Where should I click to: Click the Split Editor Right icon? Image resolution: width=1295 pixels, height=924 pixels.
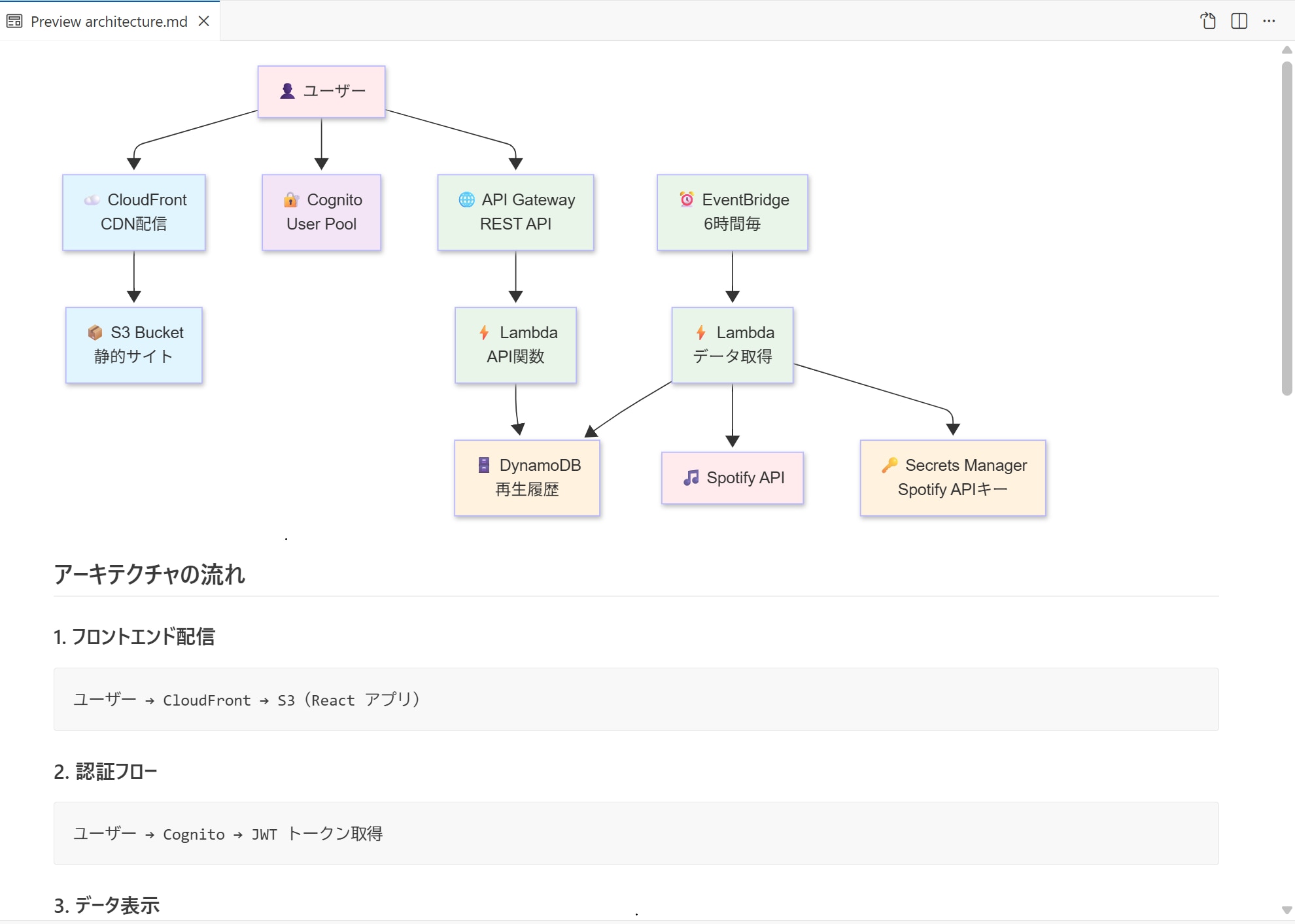(1239, 21)
